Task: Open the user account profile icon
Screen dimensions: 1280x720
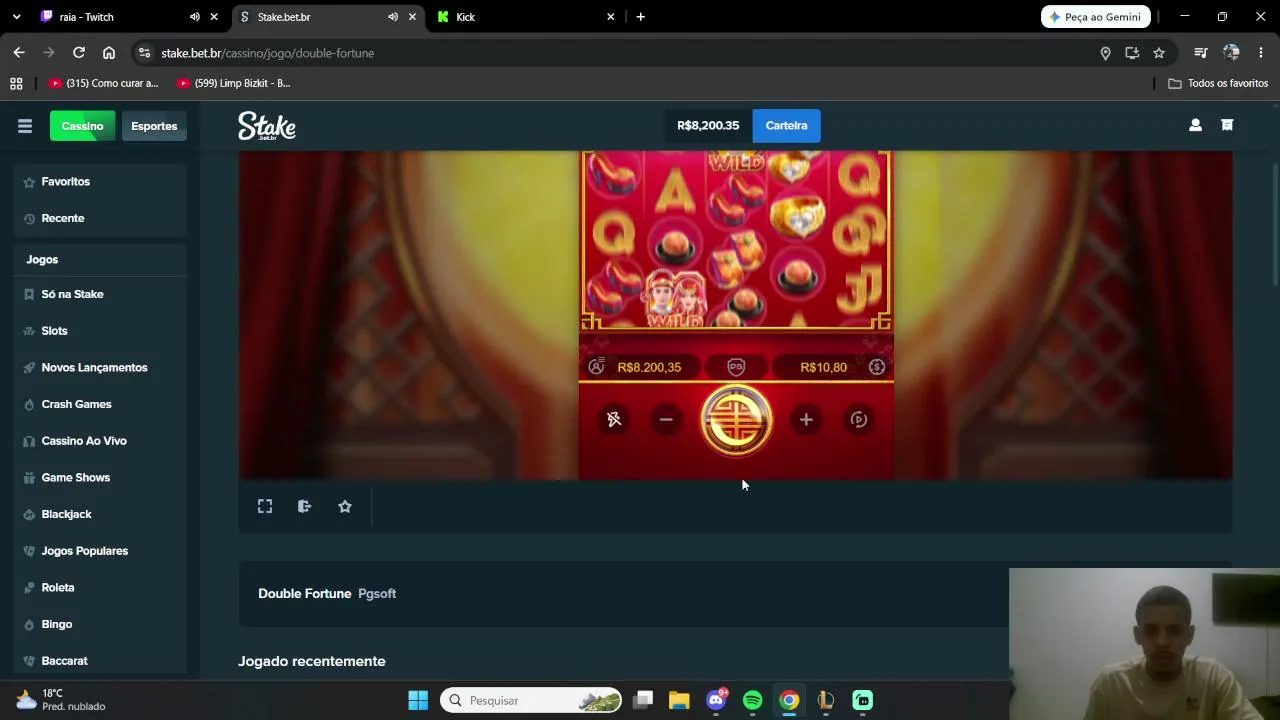Action: [1195, 126]
